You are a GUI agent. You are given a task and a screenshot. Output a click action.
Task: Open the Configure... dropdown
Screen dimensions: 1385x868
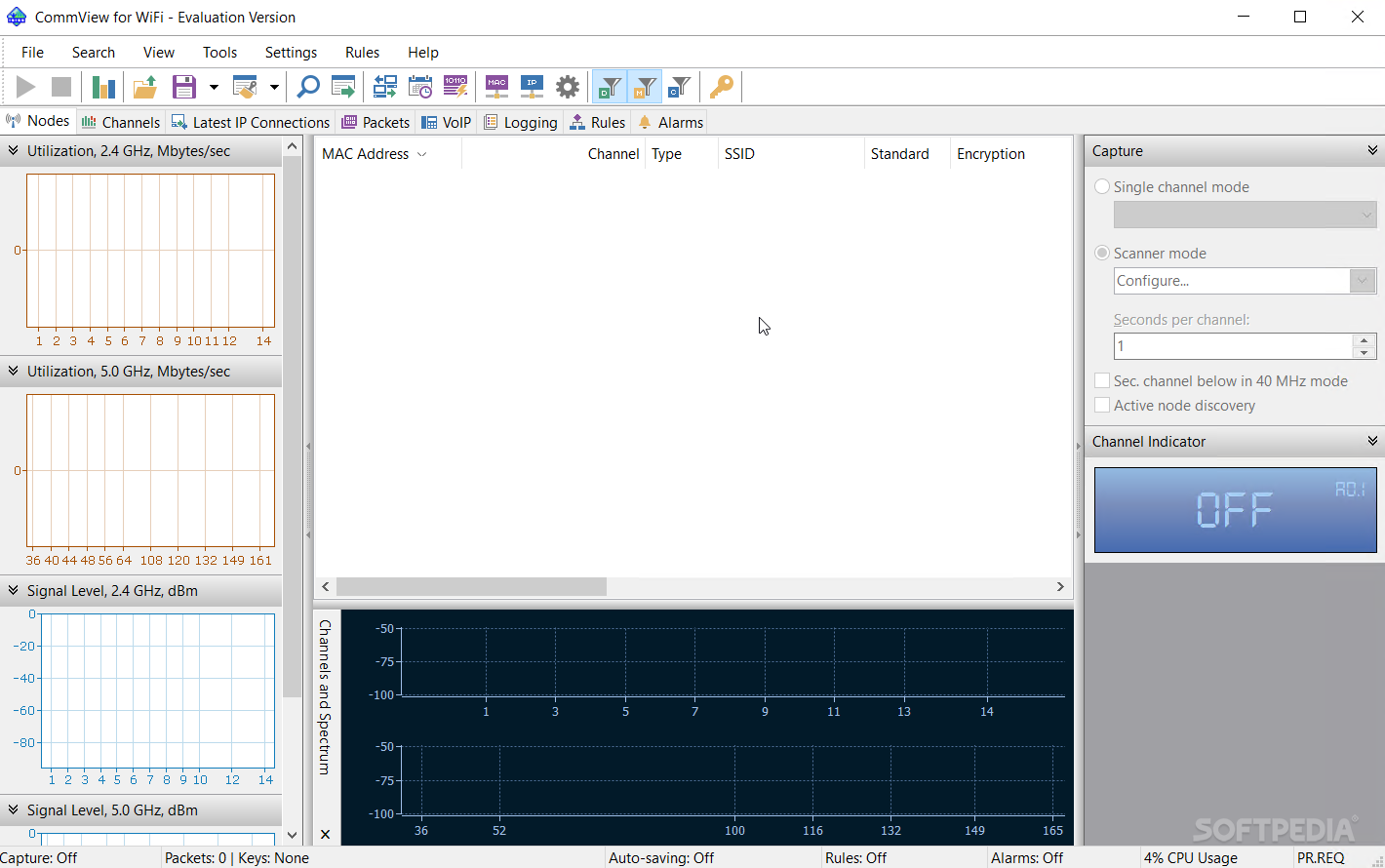pos(1246,281)
